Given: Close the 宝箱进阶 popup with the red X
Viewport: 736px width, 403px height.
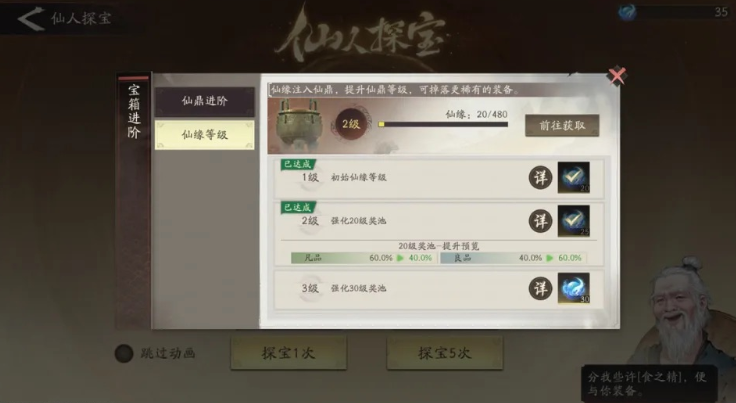Looking at the screenshot, I should 616,76.
